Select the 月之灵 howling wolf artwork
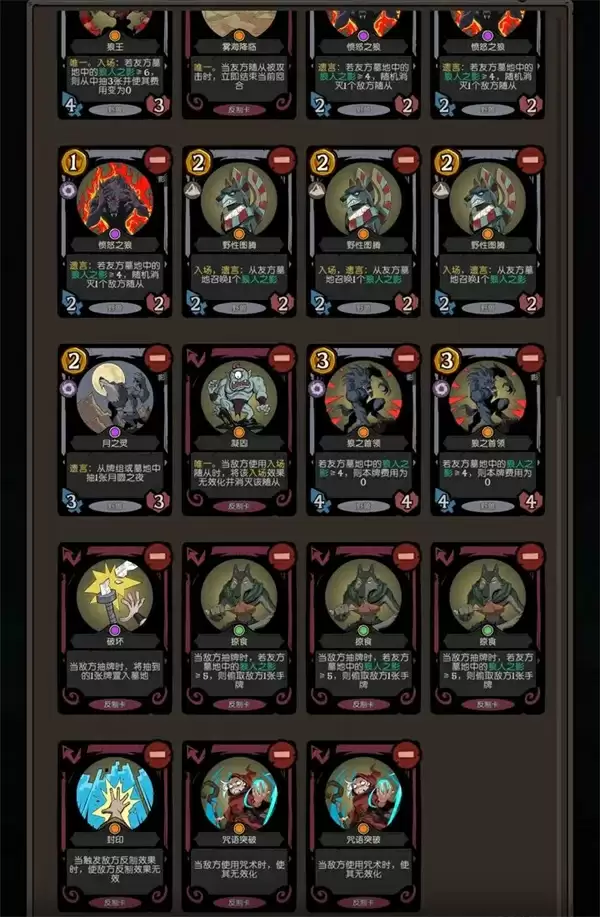This screenshot has width=600, height=917. tap(115, 398)
